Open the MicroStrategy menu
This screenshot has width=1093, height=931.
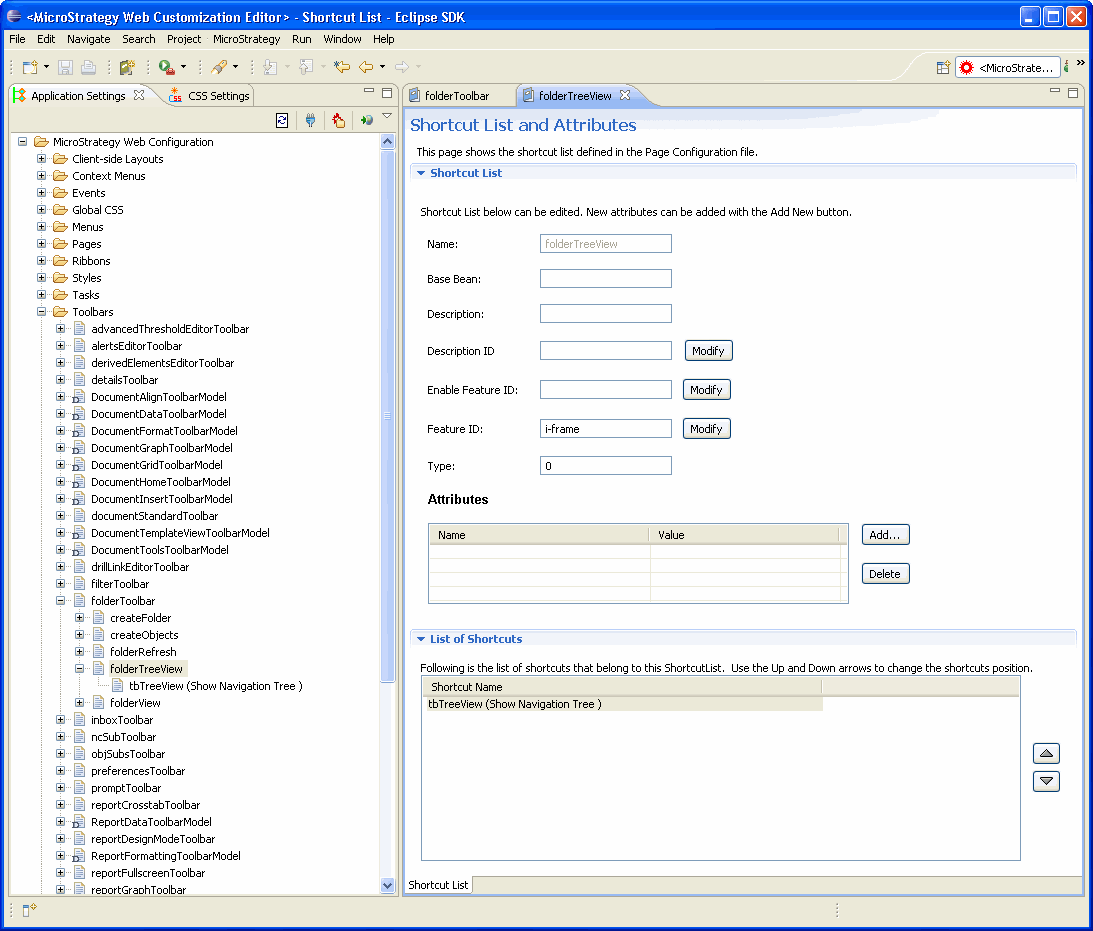(x=246, y=39)
